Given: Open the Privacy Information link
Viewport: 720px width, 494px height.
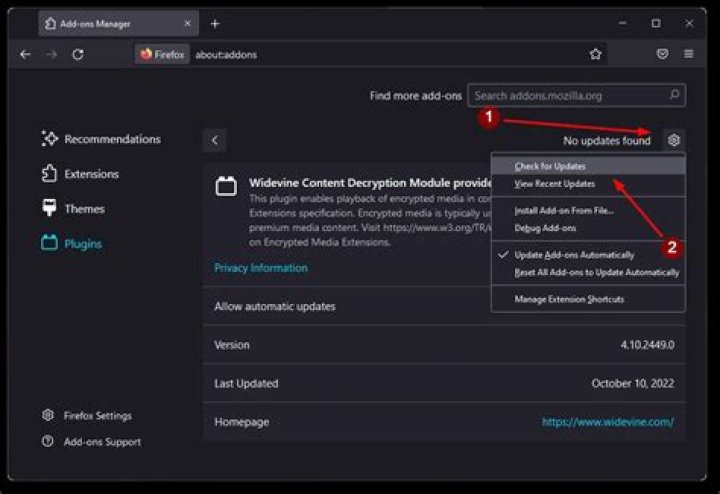Looking at the screenshot, I should tap(261, 268).
